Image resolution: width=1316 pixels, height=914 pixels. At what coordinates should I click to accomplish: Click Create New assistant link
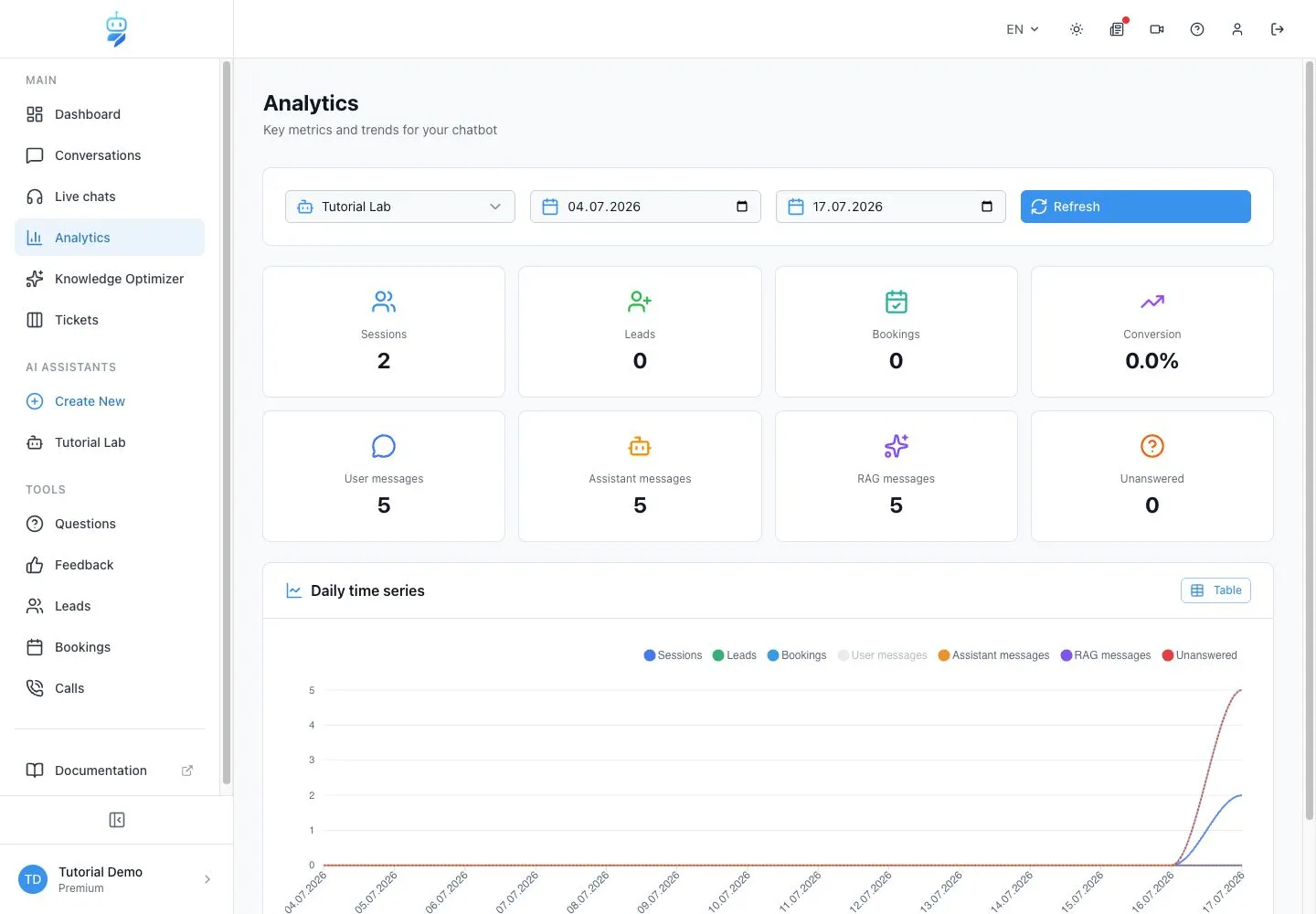pyautogui.click(x=110, y=401)
